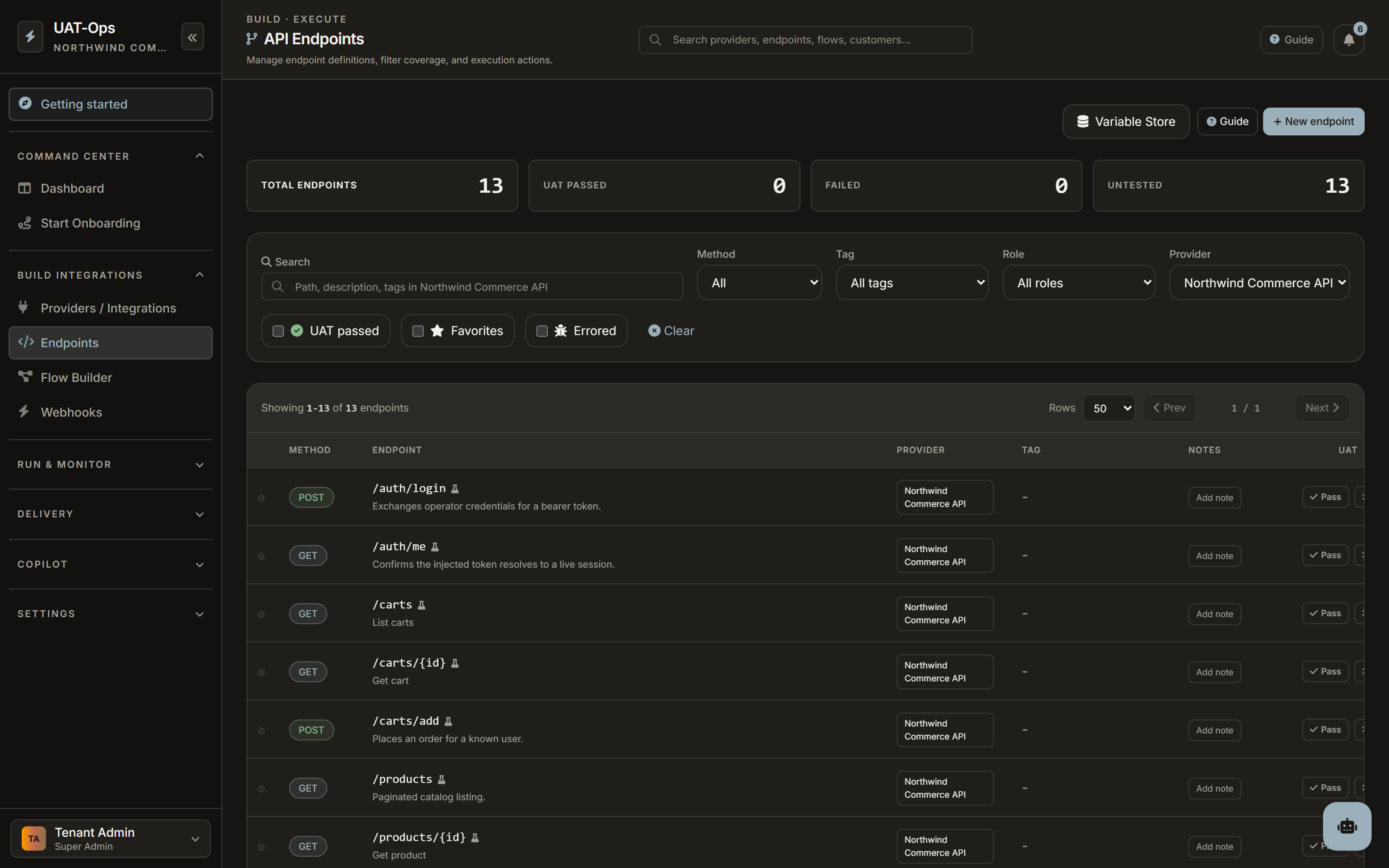Open the notifications bell

1349,39
